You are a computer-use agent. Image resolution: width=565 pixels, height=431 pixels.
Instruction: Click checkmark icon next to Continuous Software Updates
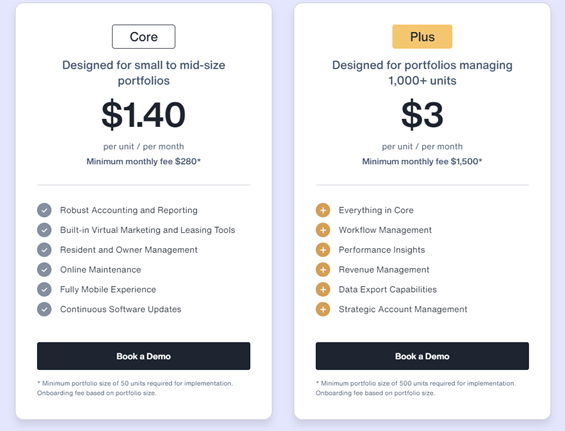44,309
